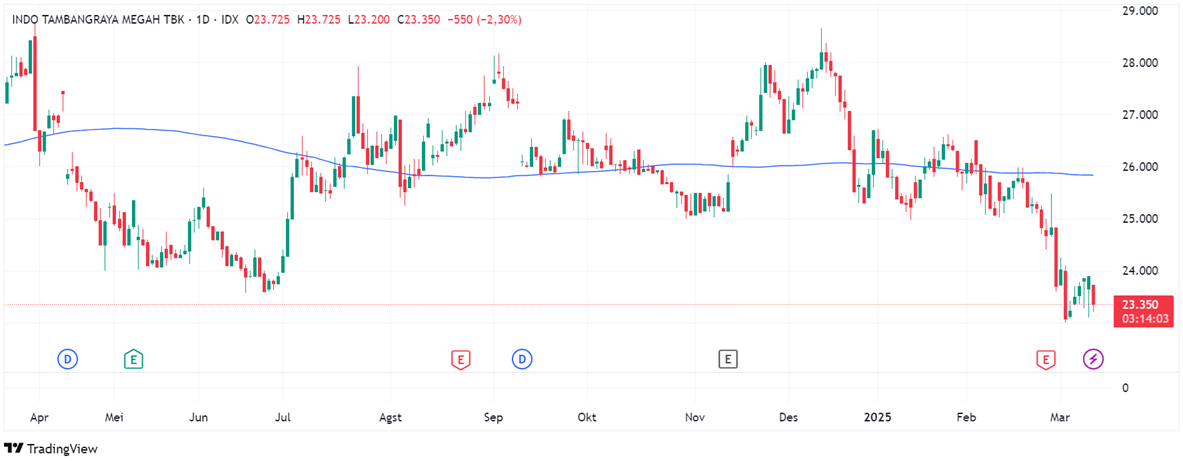Viewport: 1183px width, 461px height.
Task: Click the purple lightning event marker
Action: point(1093,360)
